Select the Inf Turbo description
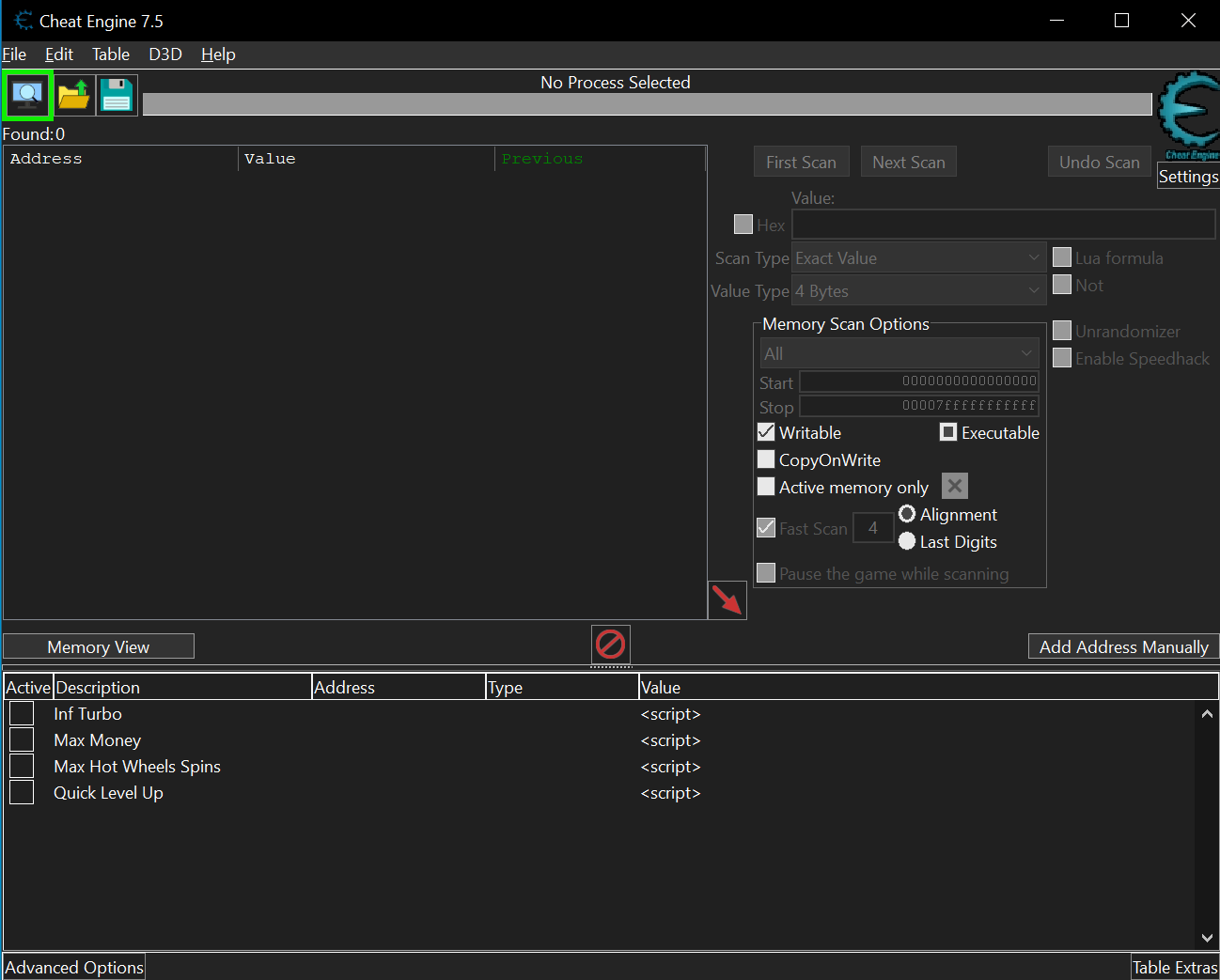This screenshot has height=980, width=1220. click(87, 714)
